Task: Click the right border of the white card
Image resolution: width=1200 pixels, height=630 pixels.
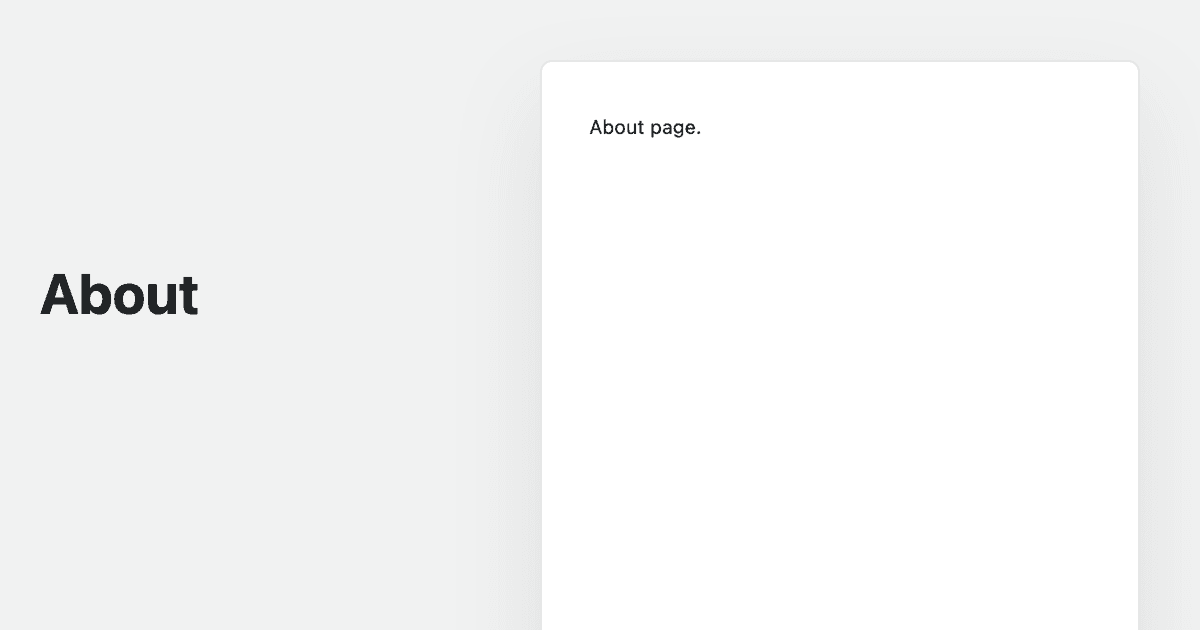Action: tap(1138, 345)
